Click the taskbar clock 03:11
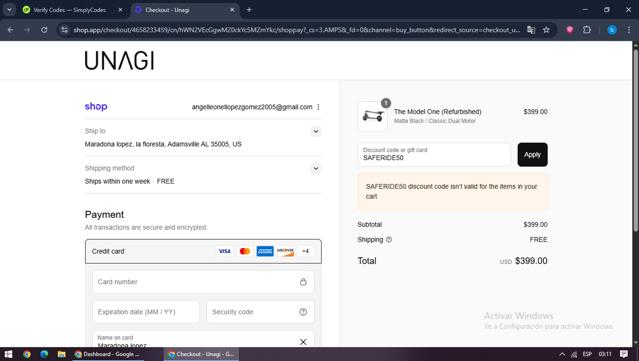The width and height of the screenshot is (639, 361). click(x=605, y=354)
